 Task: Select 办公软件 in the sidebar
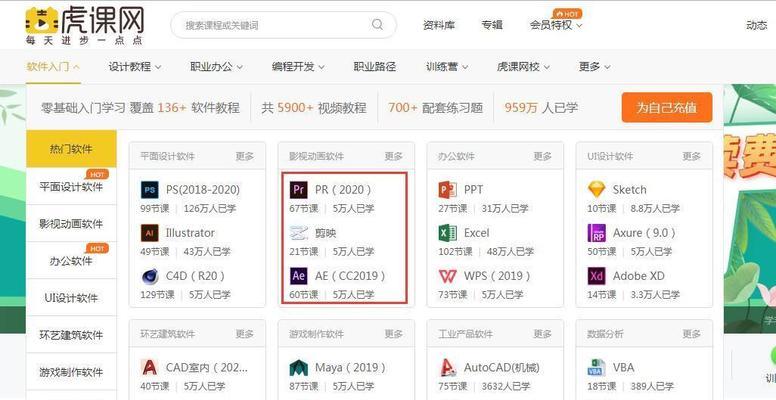(x=71, y=260)
